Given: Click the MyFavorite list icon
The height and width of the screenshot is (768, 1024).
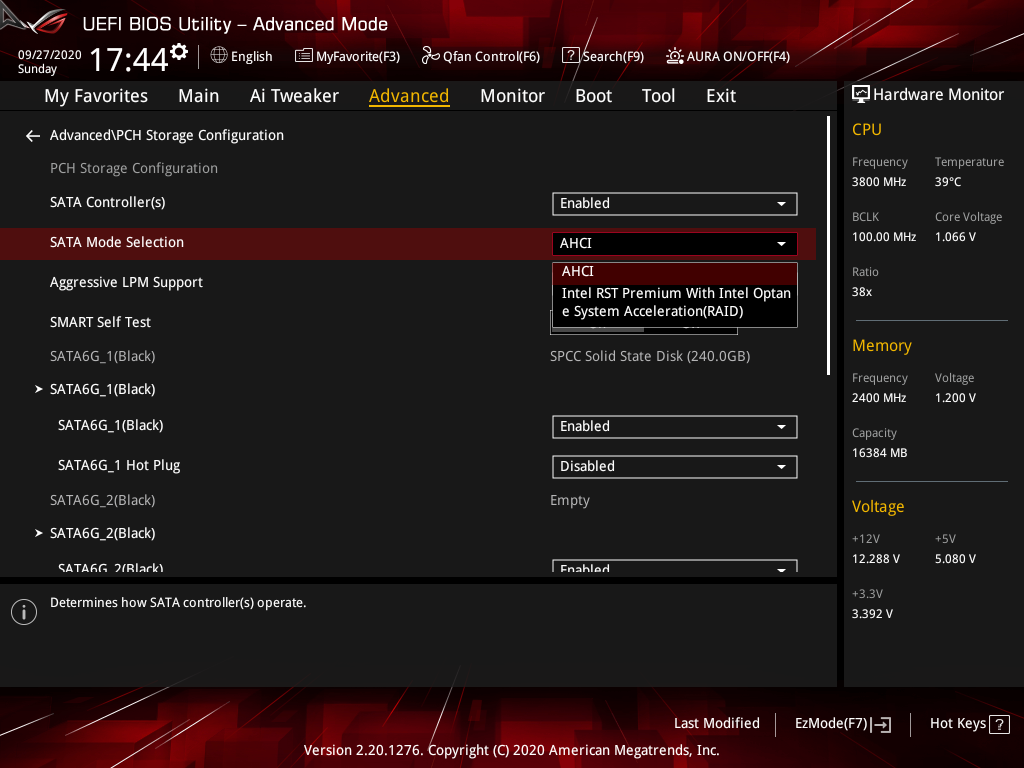Looking at the screenshot, I should click(304, 56).
